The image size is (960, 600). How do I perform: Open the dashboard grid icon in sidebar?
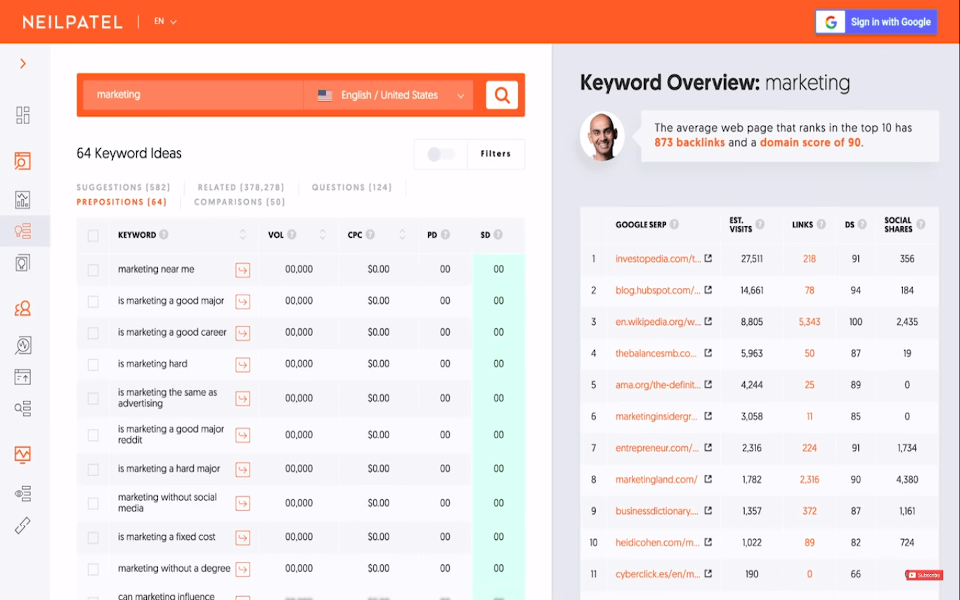(23, 115)
